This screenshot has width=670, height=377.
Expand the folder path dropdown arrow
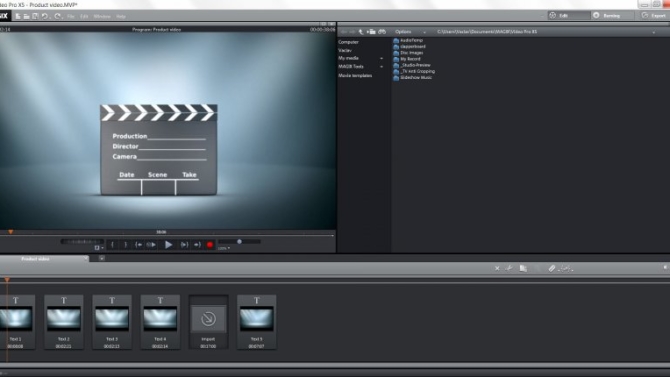(x=653, y=32)
